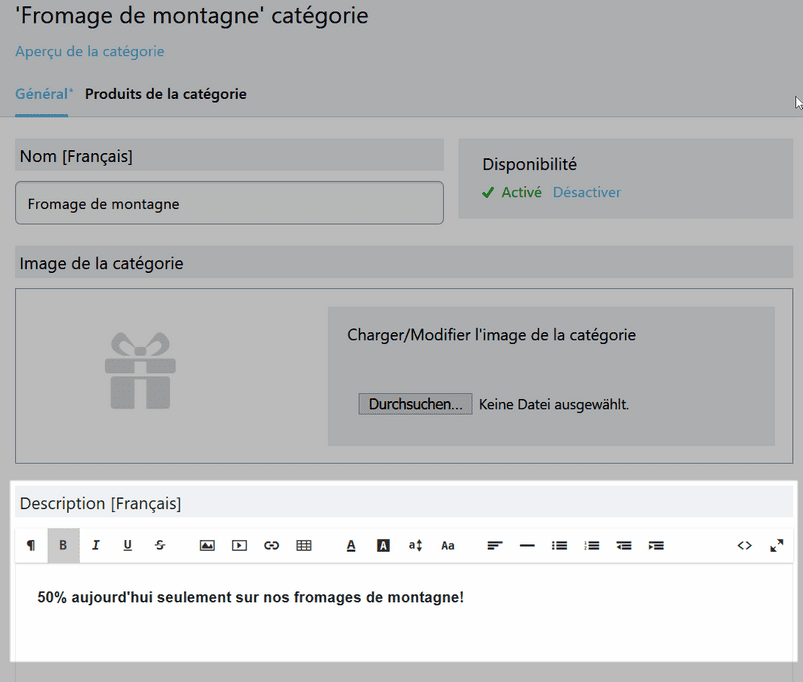Toggle bold formatting in description editor
803x682 pixels.
(x=64, y=545)
